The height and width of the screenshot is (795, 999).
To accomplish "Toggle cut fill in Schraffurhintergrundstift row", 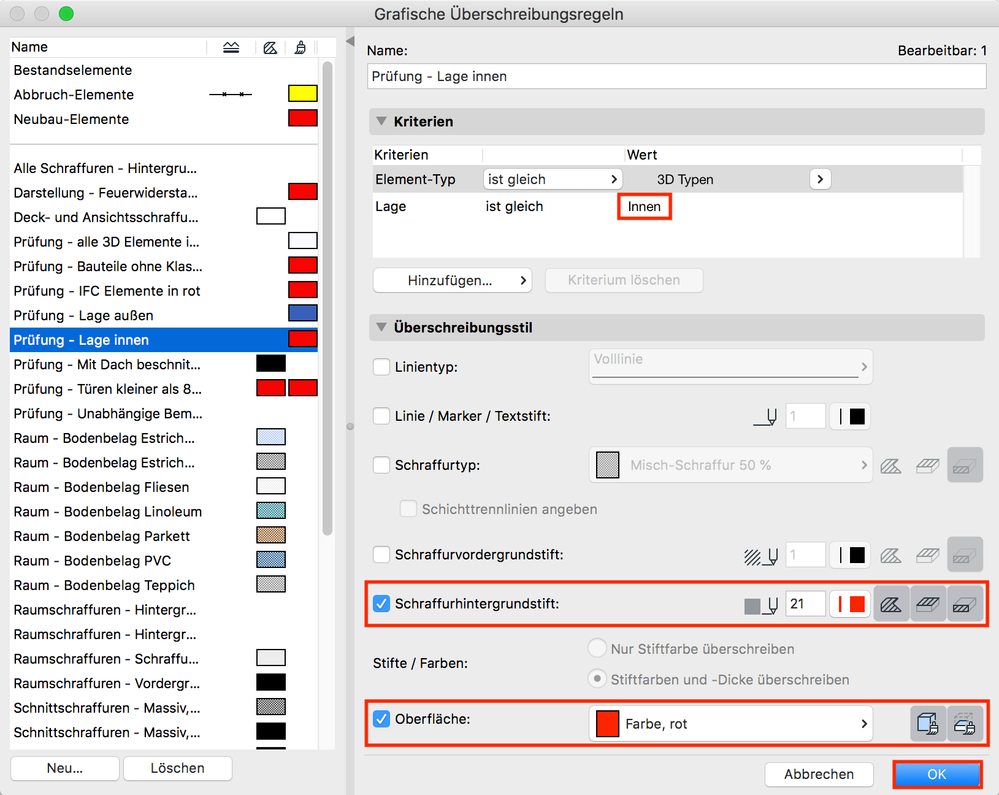I will [x=965, y=604].
